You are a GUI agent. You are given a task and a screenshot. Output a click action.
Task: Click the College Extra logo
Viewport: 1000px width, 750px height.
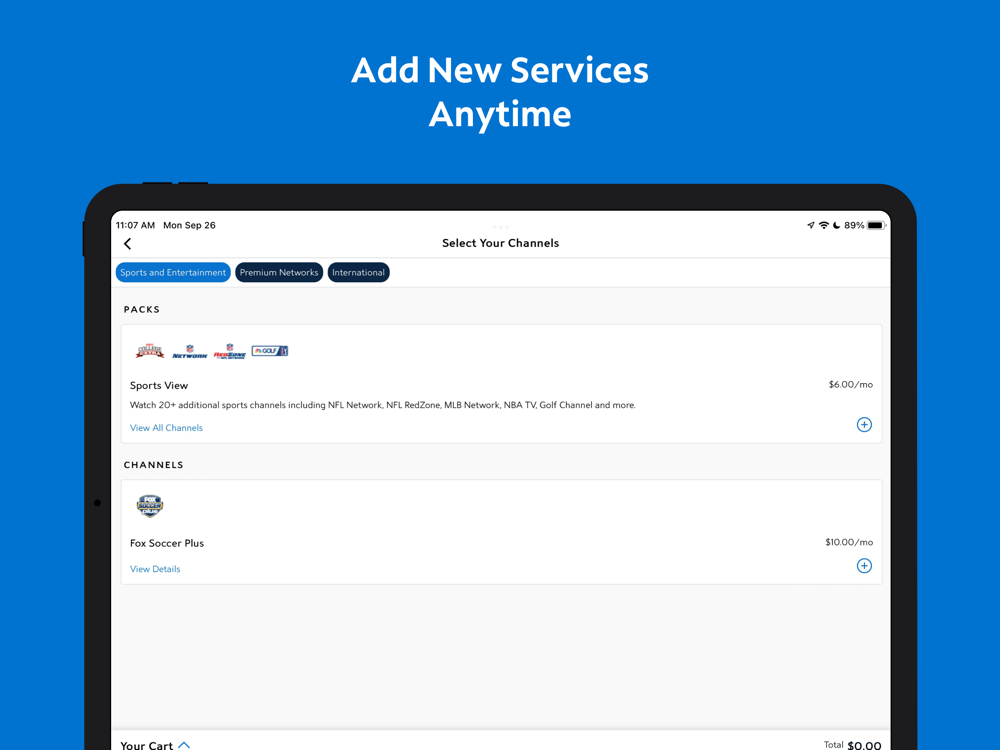150,351
